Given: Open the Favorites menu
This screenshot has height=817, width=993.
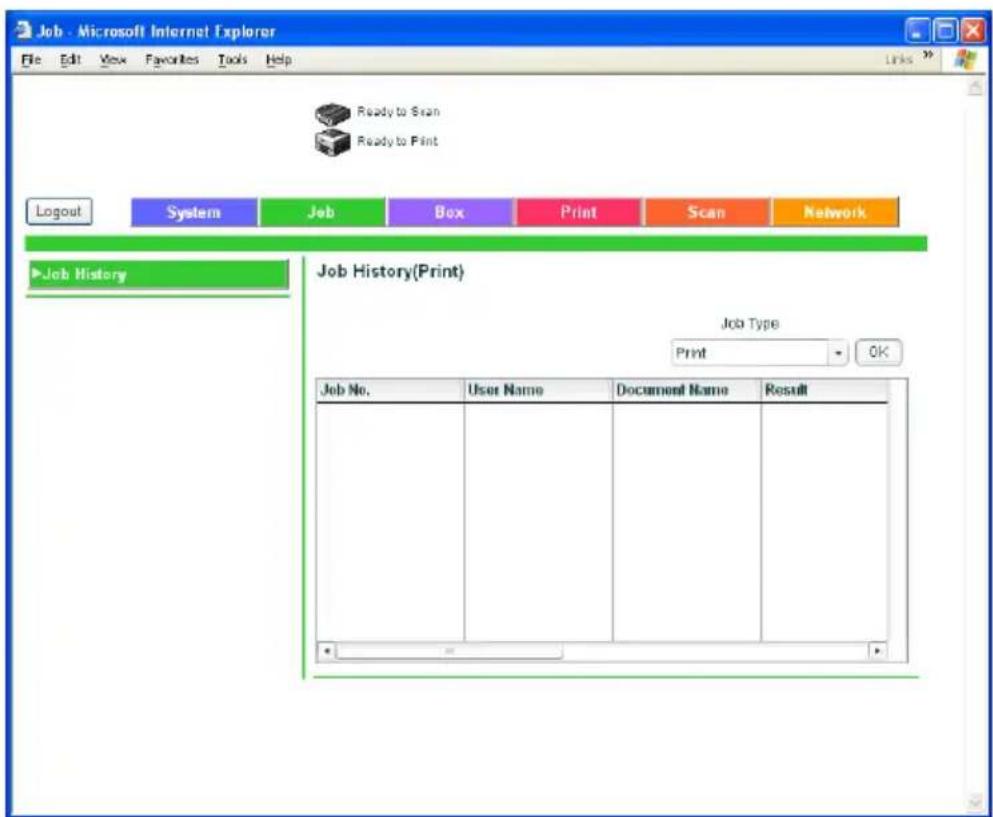Looking at the screenshot, I should (172, 60).
